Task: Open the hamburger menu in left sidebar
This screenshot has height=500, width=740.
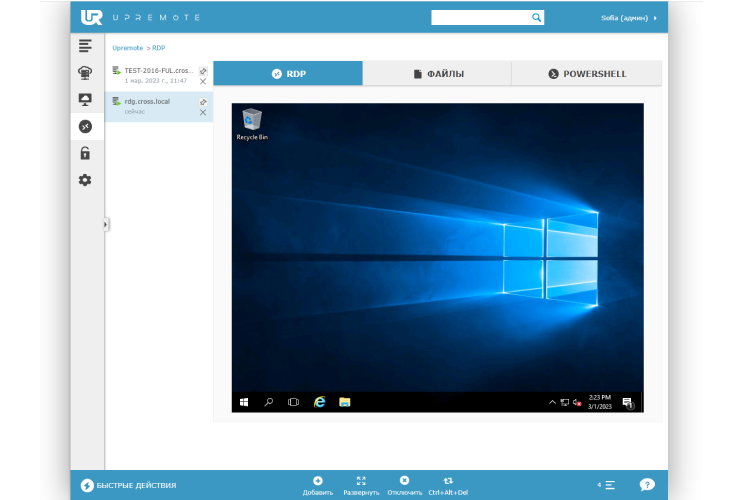Action: click(x=85, y=46)
